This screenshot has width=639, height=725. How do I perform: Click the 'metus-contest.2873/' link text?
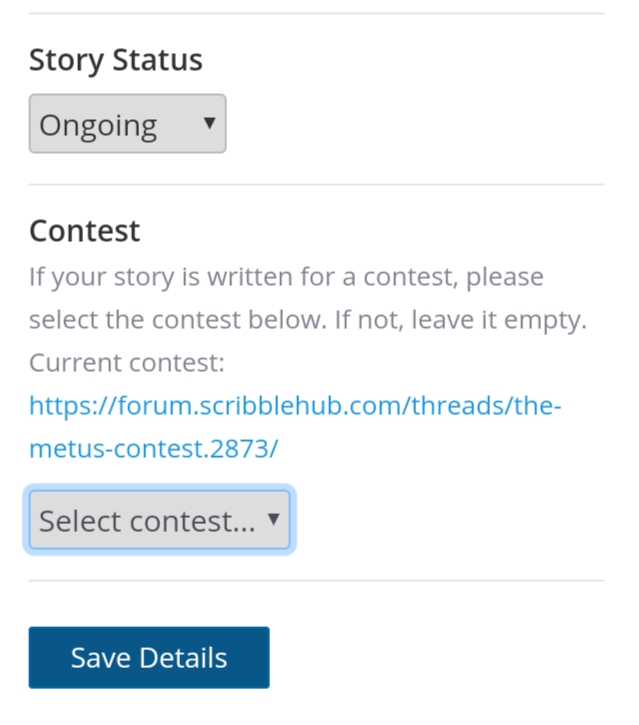153,449
